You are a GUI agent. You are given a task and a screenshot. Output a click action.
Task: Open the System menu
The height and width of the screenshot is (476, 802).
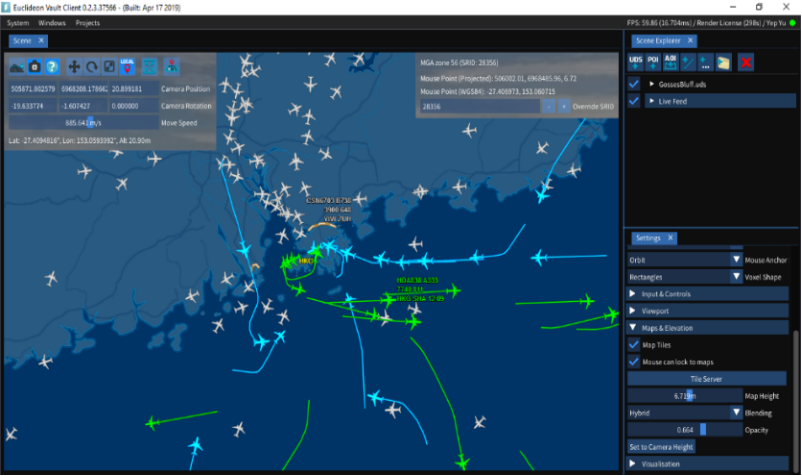[x=18, y=23]
